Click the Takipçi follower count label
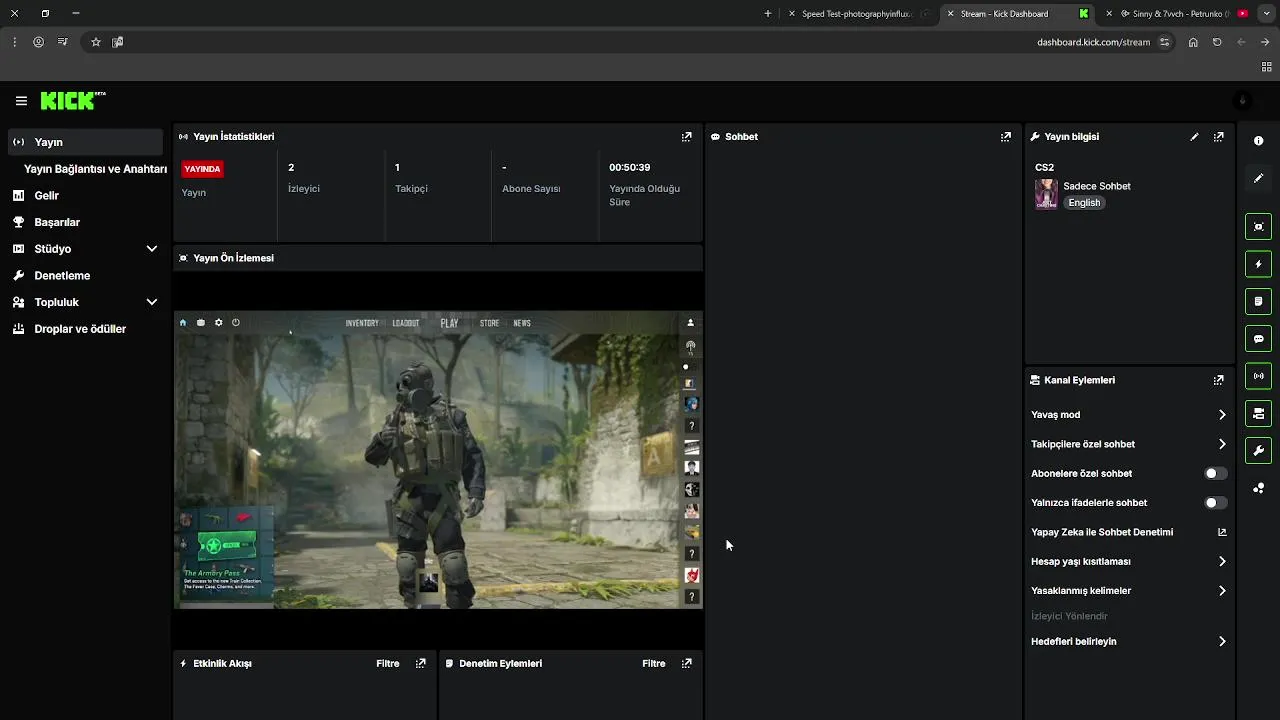 coord(411,189)
